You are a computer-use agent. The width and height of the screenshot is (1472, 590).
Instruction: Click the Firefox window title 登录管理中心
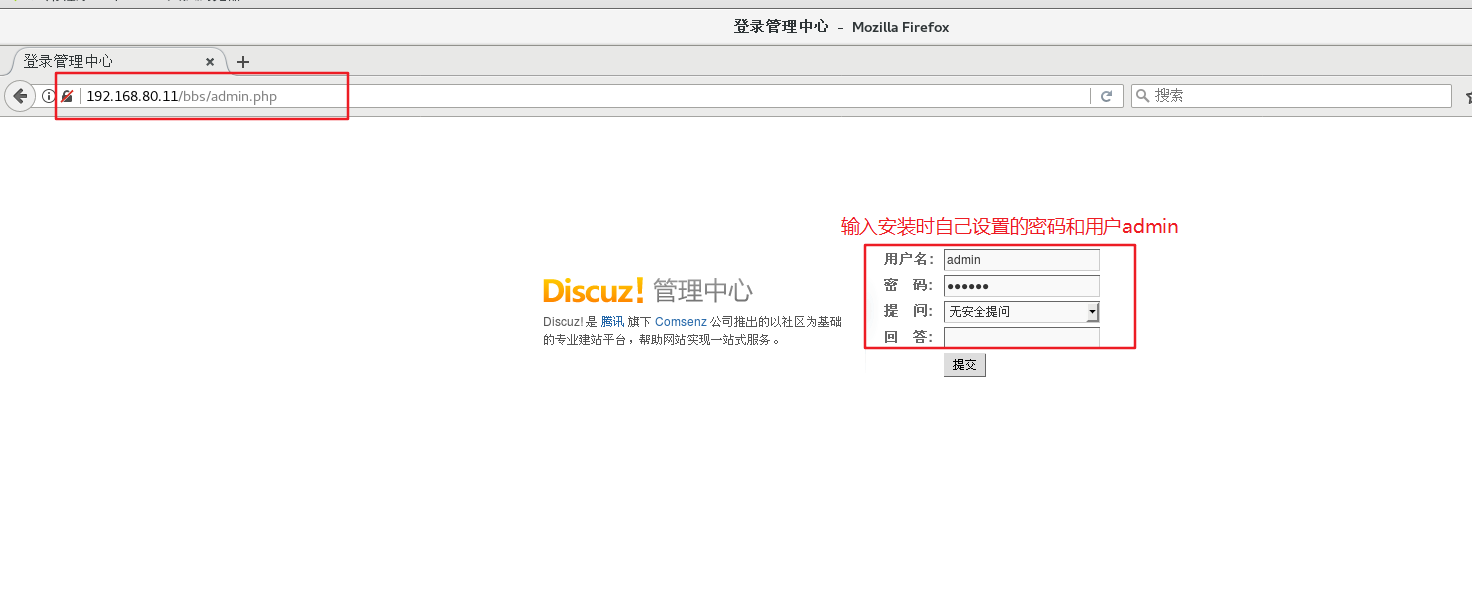pyautogui.click(x=780, y=27)
